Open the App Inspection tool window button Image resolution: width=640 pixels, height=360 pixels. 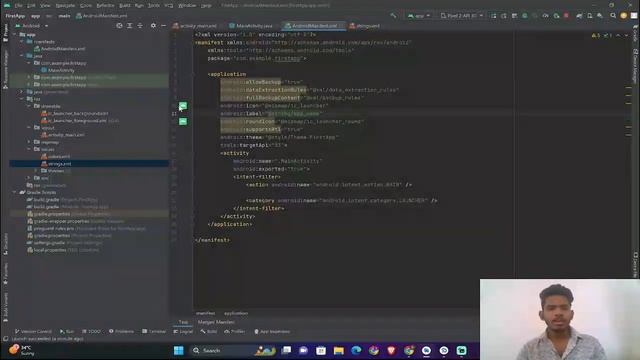272,331
